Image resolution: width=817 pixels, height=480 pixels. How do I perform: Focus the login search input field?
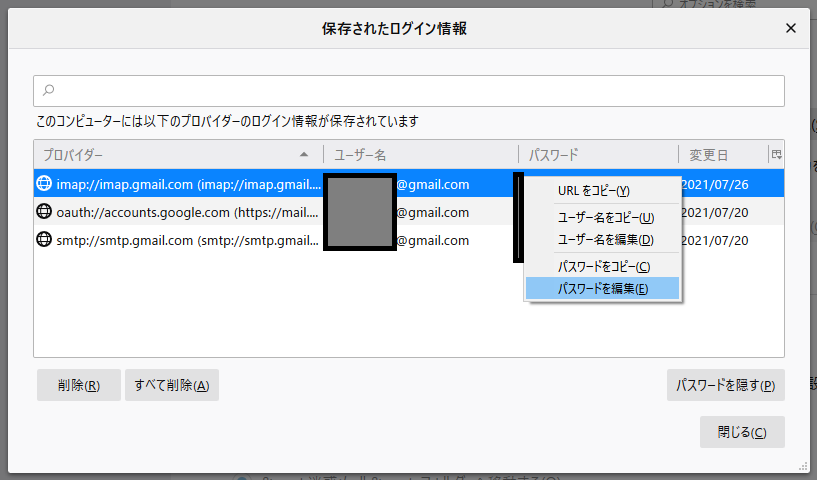coord(409,91)
